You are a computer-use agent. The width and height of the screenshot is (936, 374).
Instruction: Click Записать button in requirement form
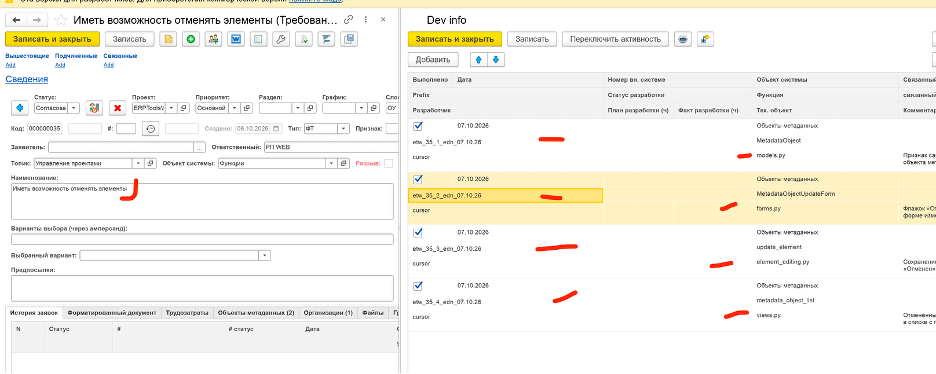coord(130,39)
